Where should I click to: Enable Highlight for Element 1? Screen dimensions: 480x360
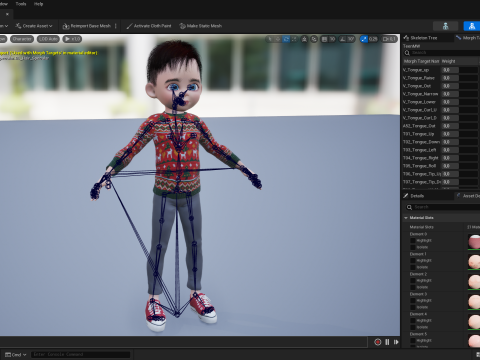click(413, 260)
